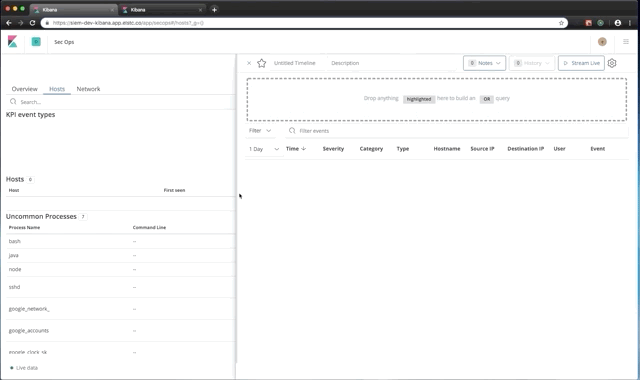640x380 pixels.
Task: Open the user avatar menu
Action: tap(602, 42)
